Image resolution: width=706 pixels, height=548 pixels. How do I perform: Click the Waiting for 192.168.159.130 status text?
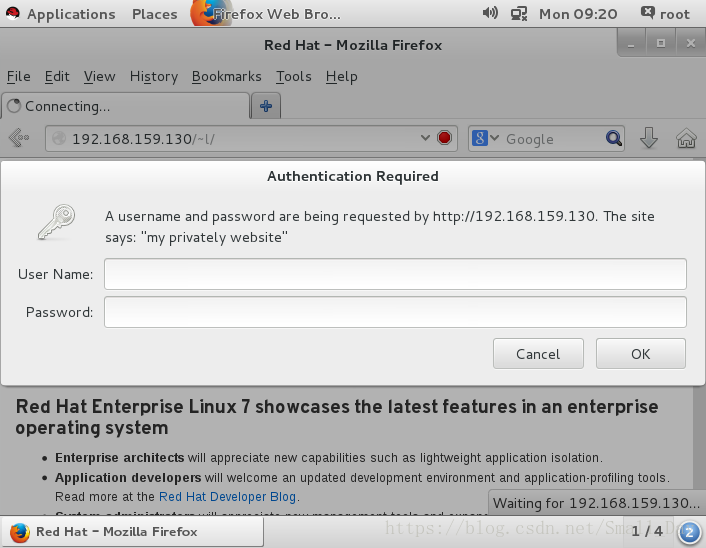pyautogui.click(x=596, y=503)
